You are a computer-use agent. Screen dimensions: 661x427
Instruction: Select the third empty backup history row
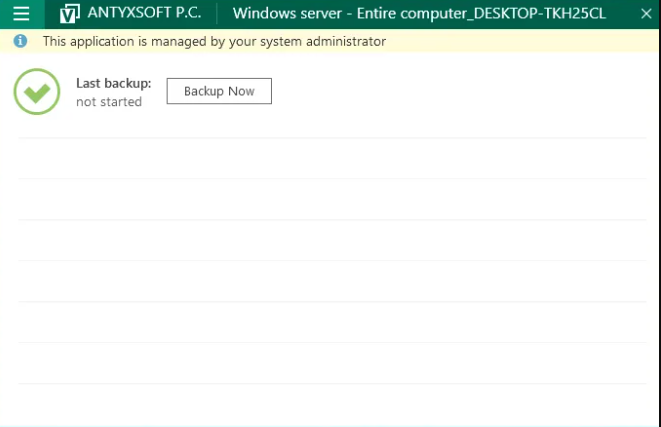click(332, 240)
